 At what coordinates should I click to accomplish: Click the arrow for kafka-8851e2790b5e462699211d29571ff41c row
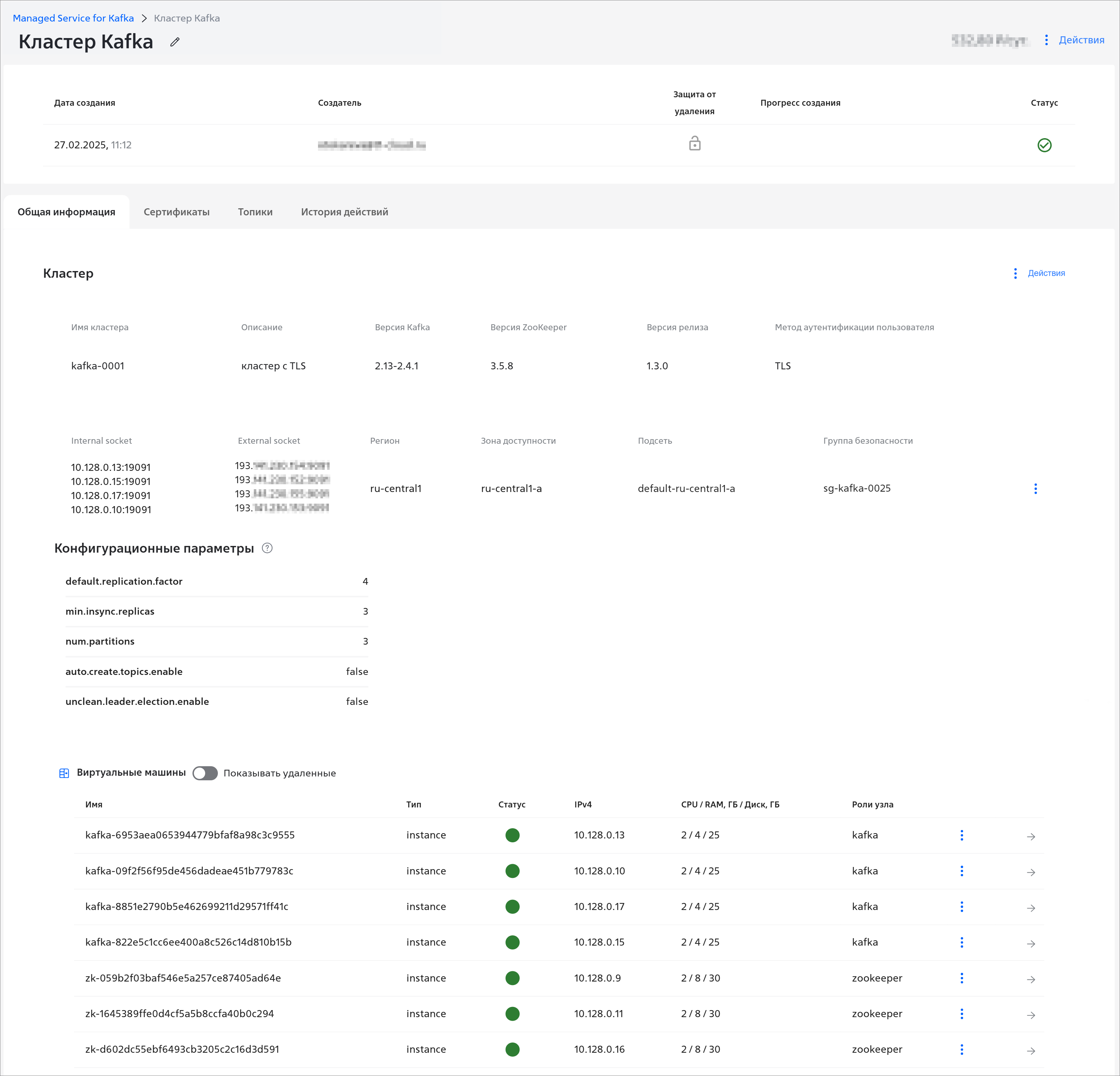[1030, 908]
